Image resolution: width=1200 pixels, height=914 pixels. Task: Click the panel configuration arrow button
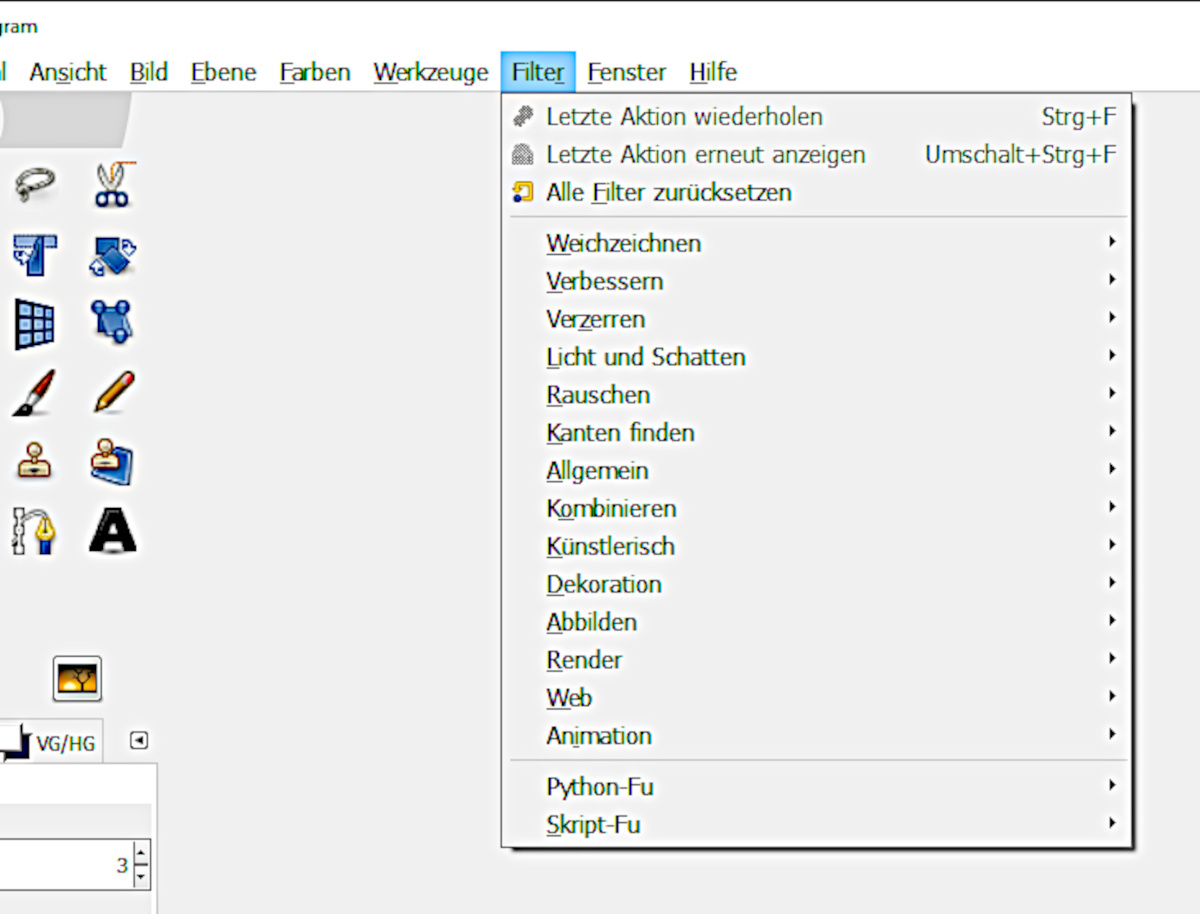(x=140, y=740)
